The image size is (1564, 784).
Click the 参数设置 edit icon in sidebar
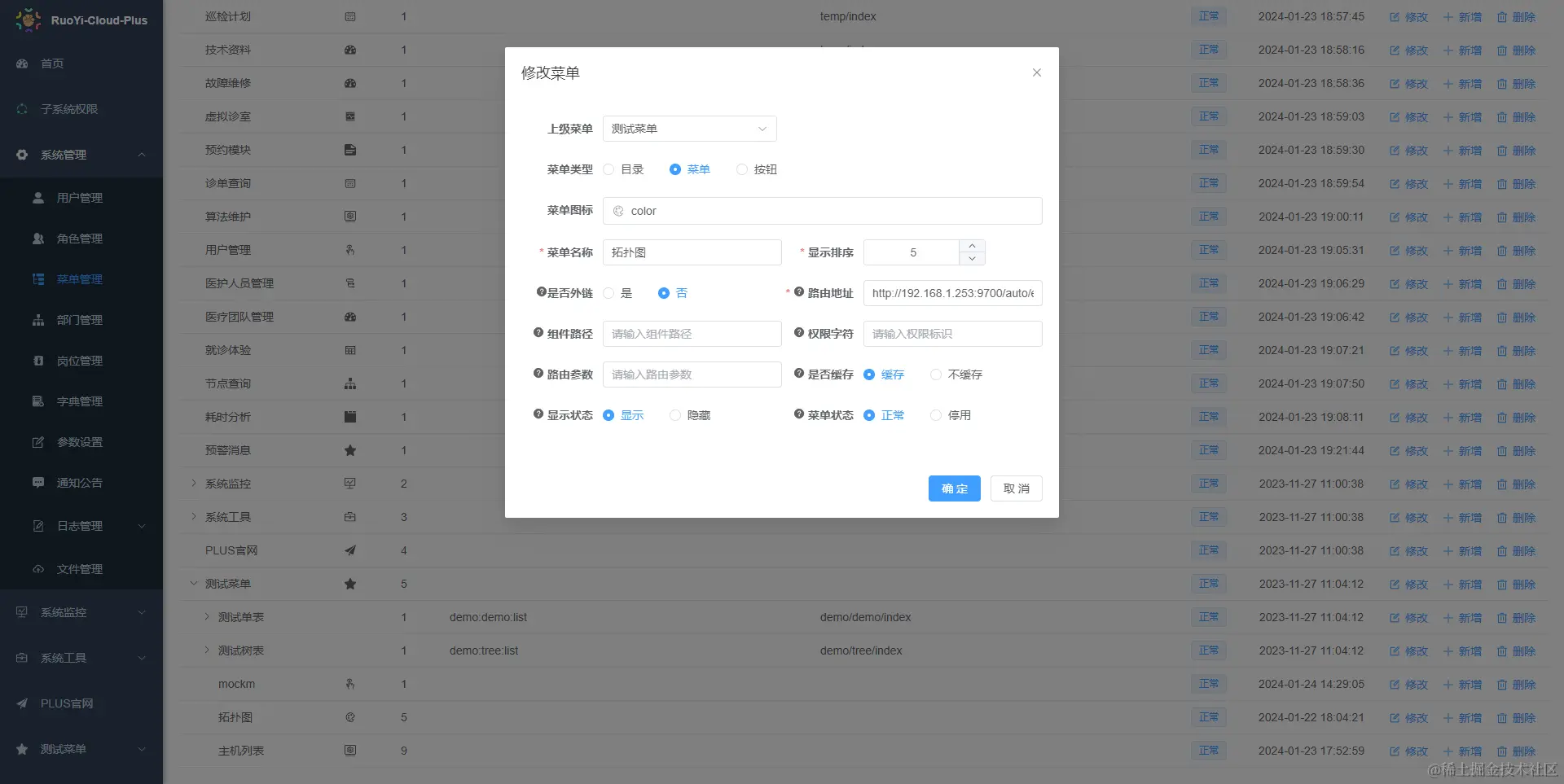click(38, 442)
